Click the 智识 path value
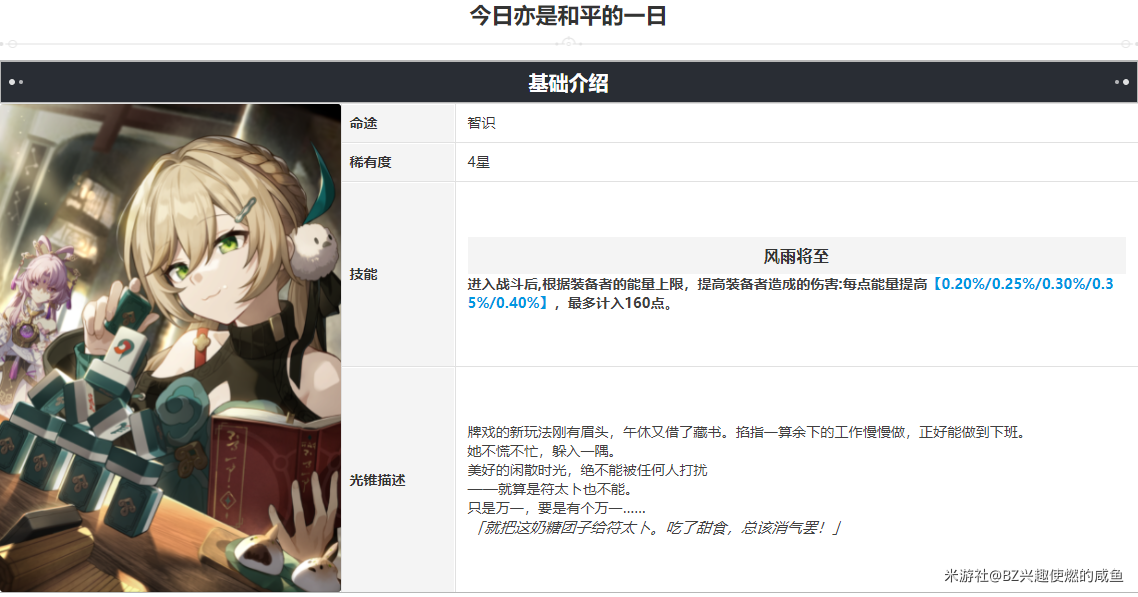Viewport: 1138px width, 597px height. tap(481, 123)
